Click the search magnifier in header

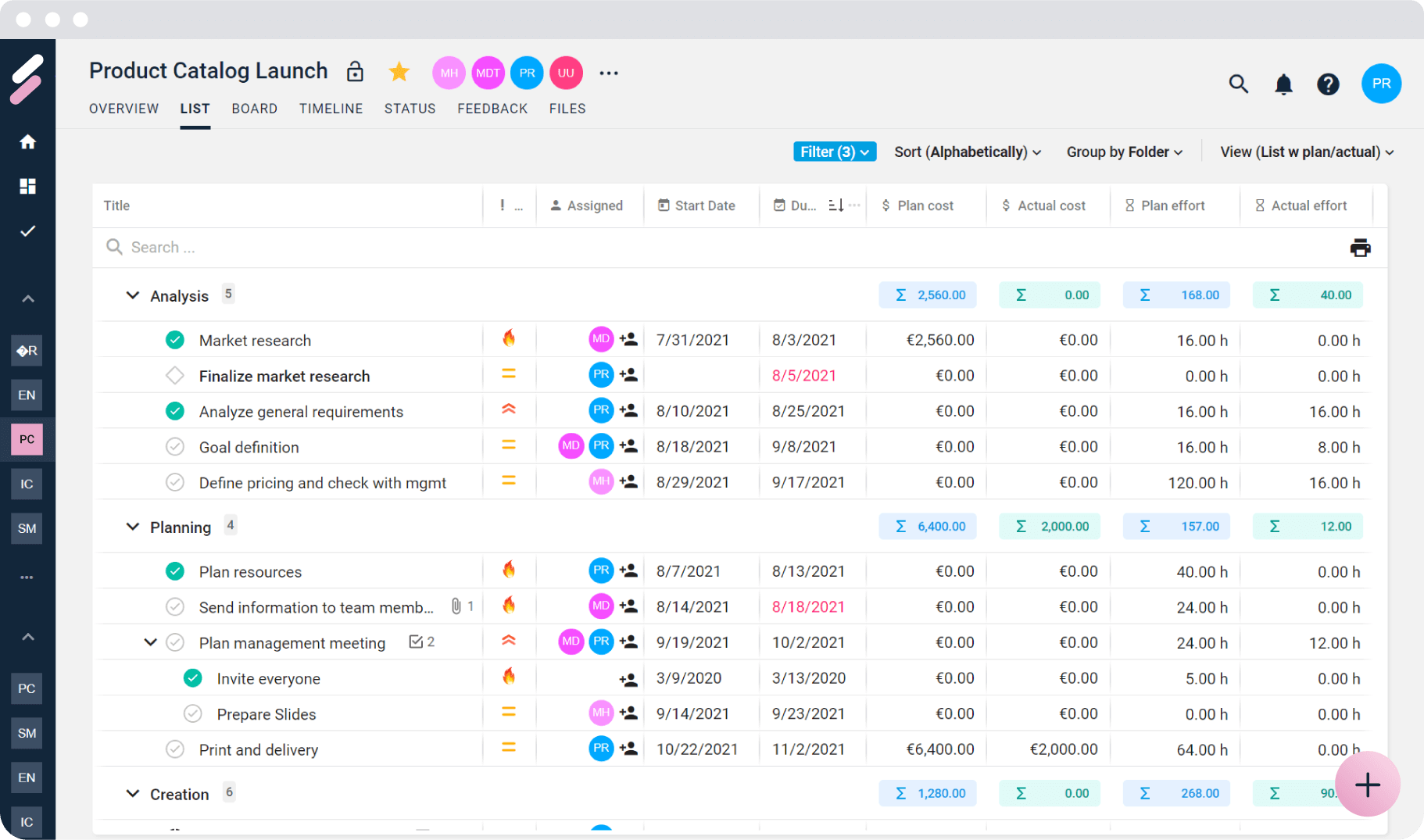[1238, 84]
